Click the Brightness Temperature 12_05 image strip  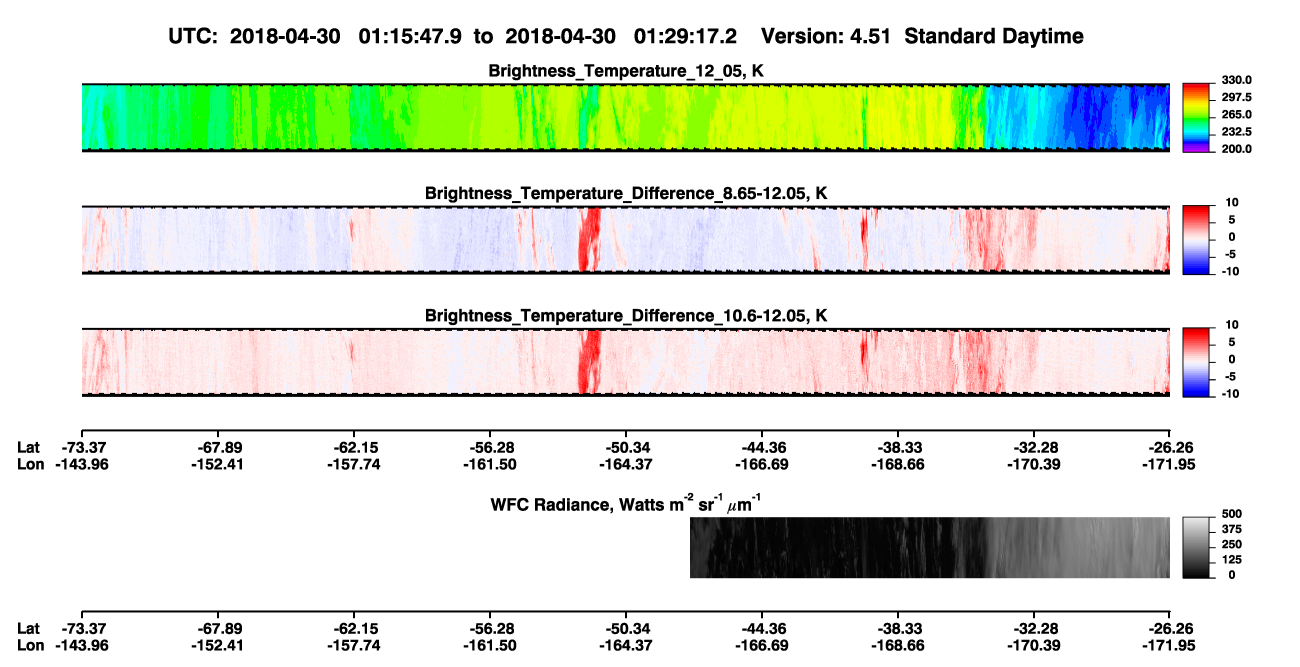625,117
